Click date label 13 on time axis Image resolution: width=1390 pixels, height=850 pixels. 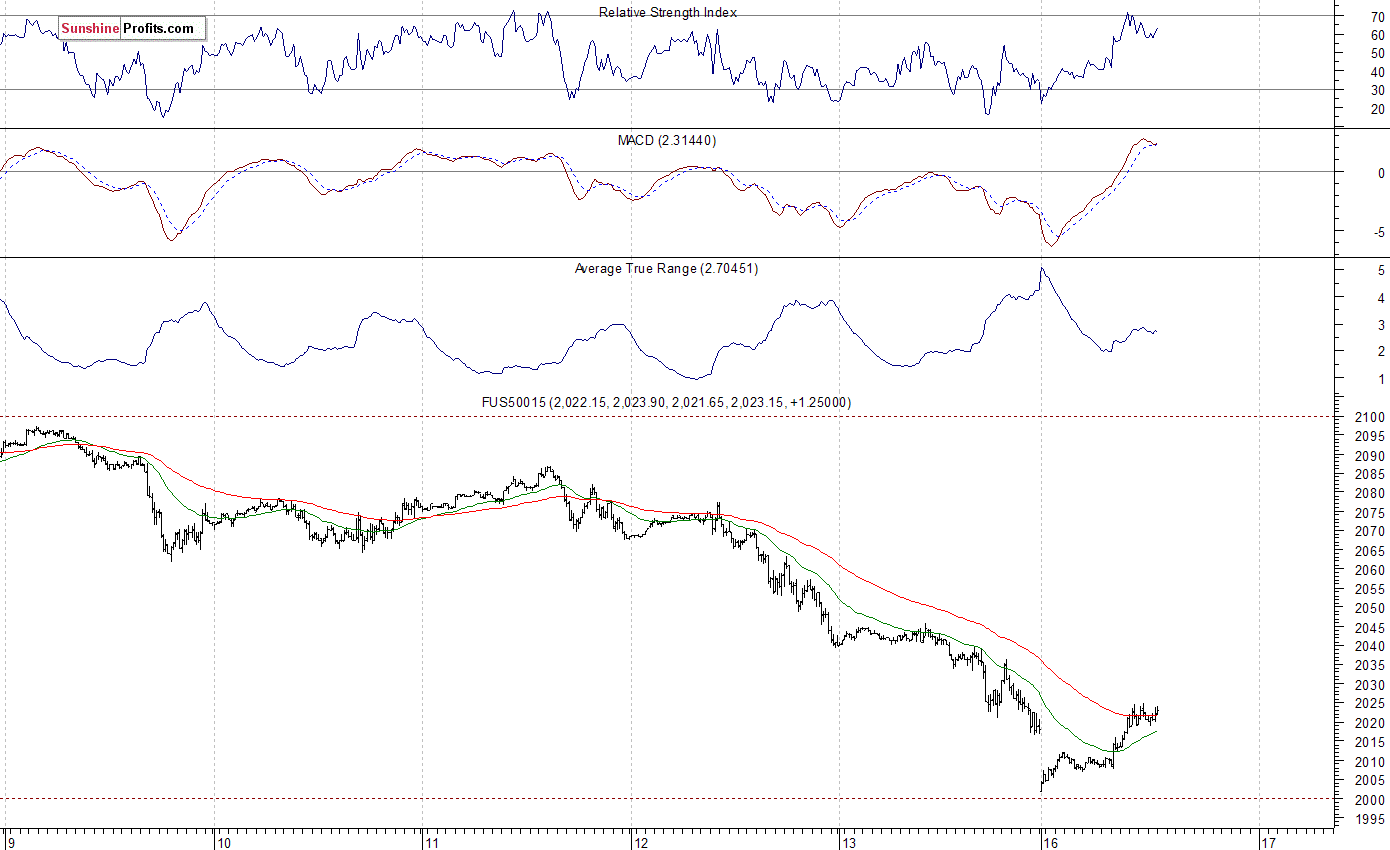(x=850, y=843)
